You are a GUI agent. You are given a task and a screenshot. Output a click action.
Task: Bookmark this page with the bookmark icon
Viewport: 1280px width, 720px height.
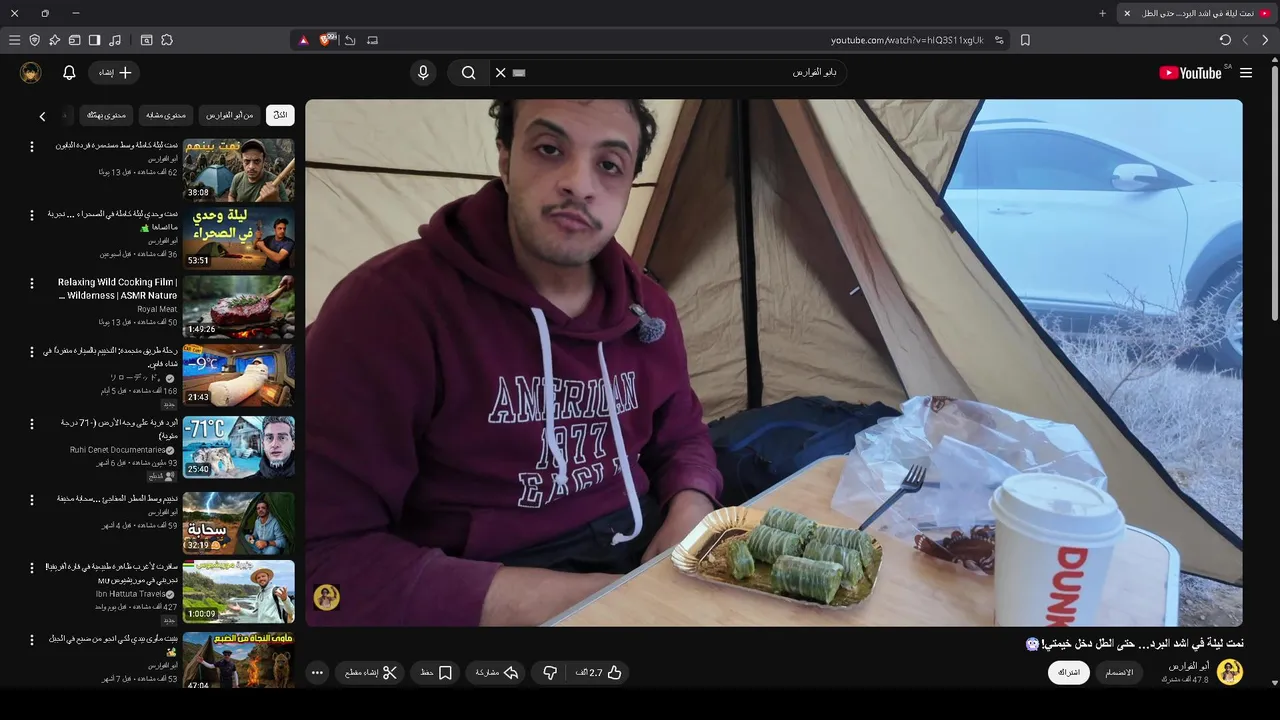(x=1025, y=40)
